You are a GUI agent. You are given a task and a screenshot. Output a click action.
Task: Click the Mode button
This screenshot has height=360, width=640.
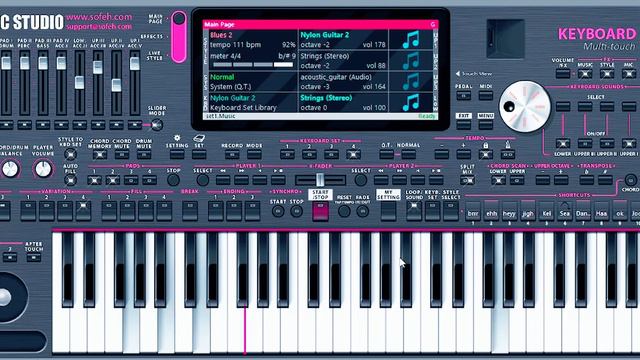(x=254, y=155)
